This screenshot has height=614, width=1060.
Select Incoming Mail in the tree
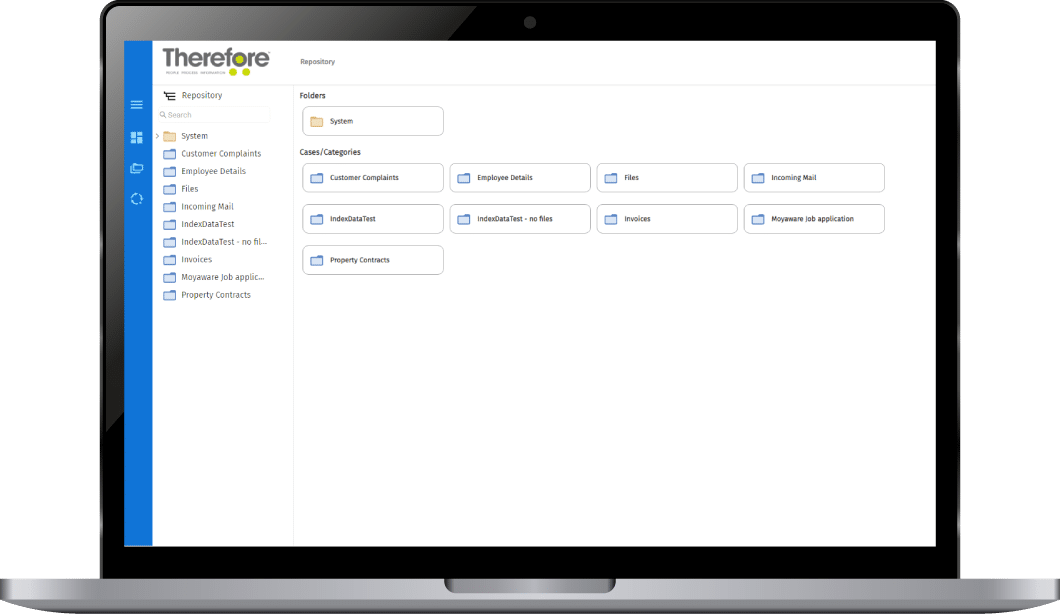click(207, 207)
